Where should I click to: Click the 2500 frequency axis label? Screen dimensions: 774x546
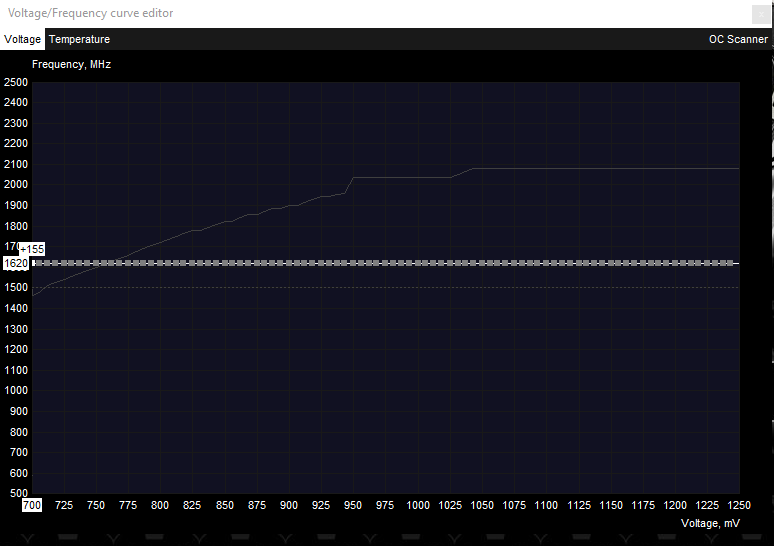click(16, 82)
